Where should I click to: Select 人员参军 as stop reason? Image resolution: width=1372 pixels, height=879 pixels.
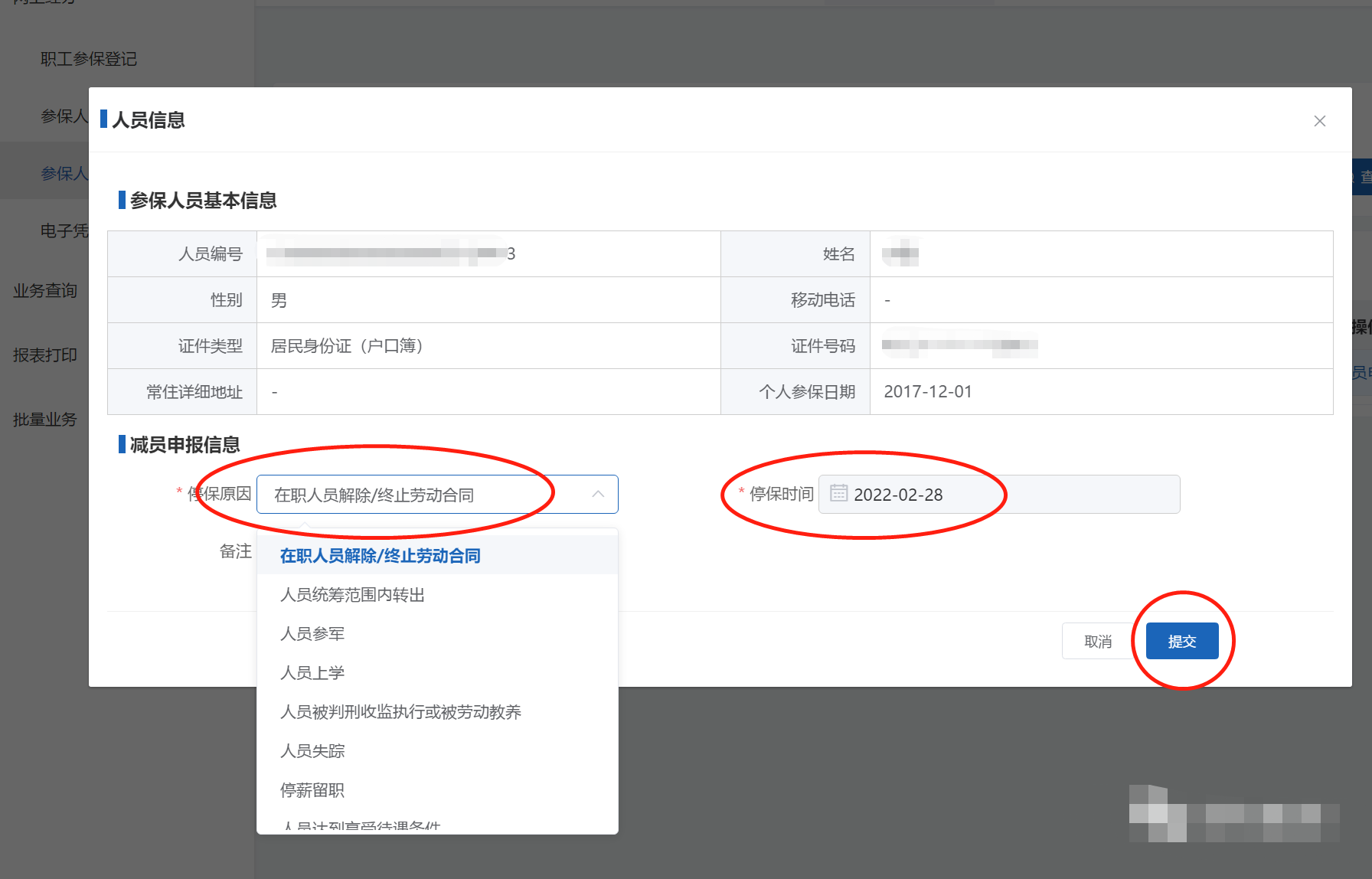pos(312,634)
